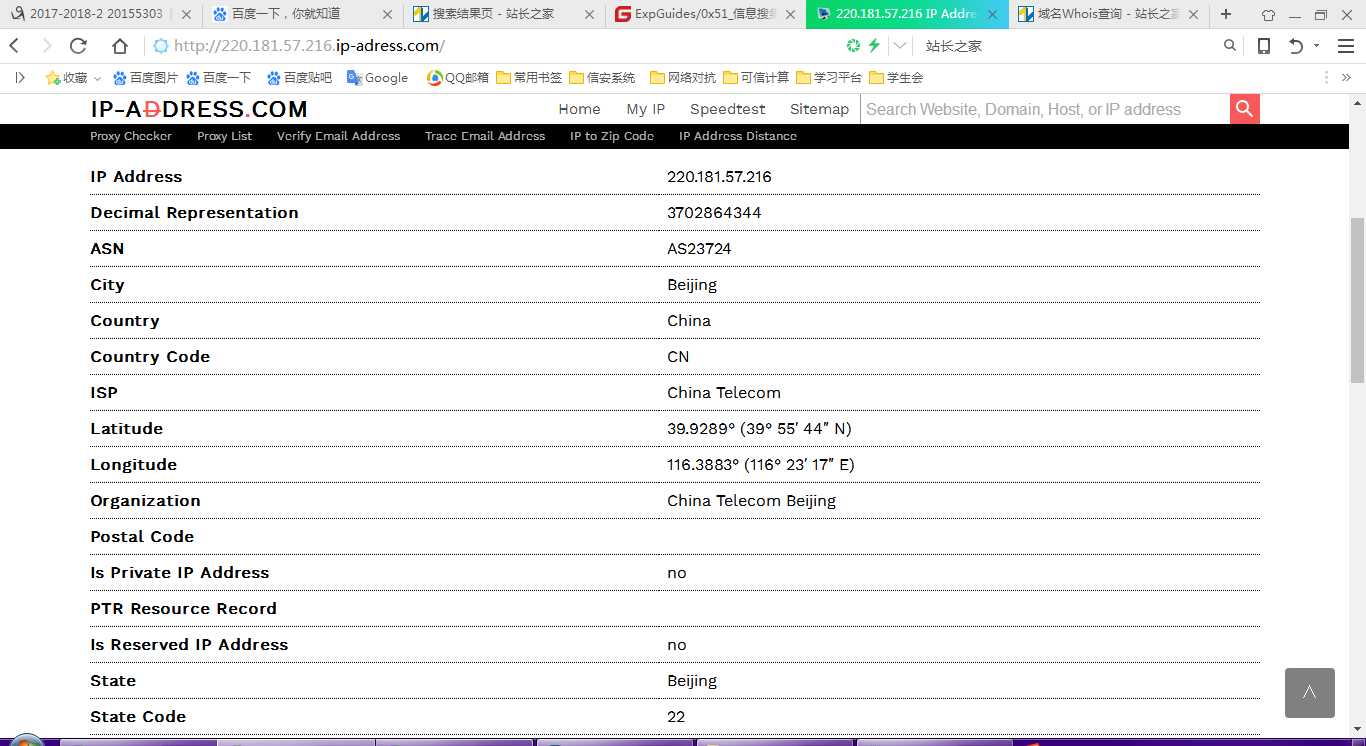
Task: Open the IP to Zip Code link
Action: tap(612, 136)
